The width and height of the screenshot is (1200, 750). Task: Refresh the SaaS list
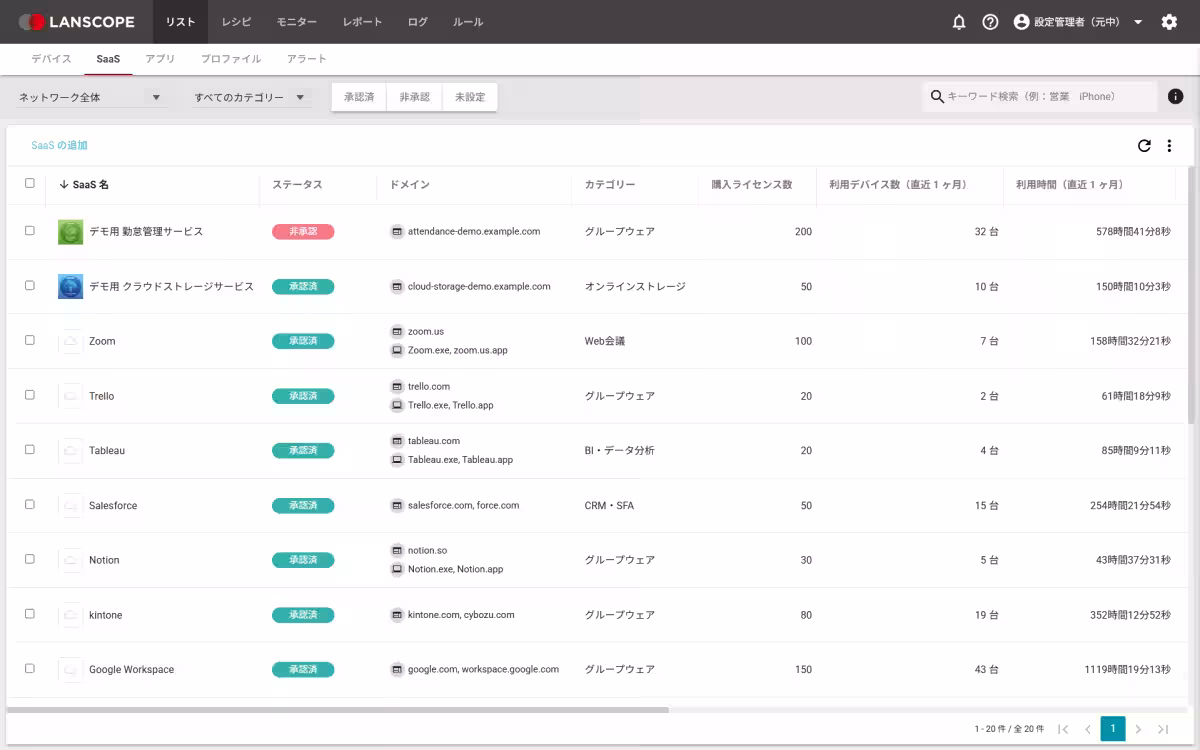tap(1144, 146)
